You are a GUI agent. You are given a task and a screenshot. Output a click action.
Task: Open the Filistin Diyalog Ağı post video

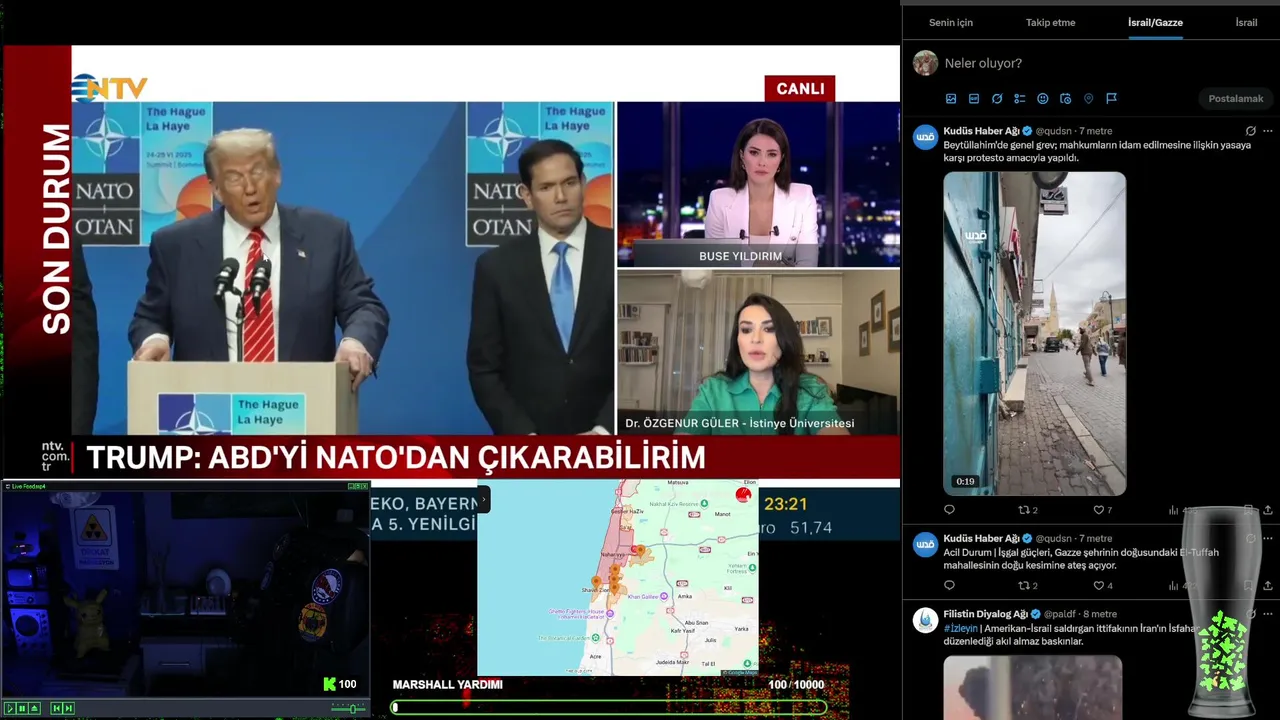[1033, 687]
